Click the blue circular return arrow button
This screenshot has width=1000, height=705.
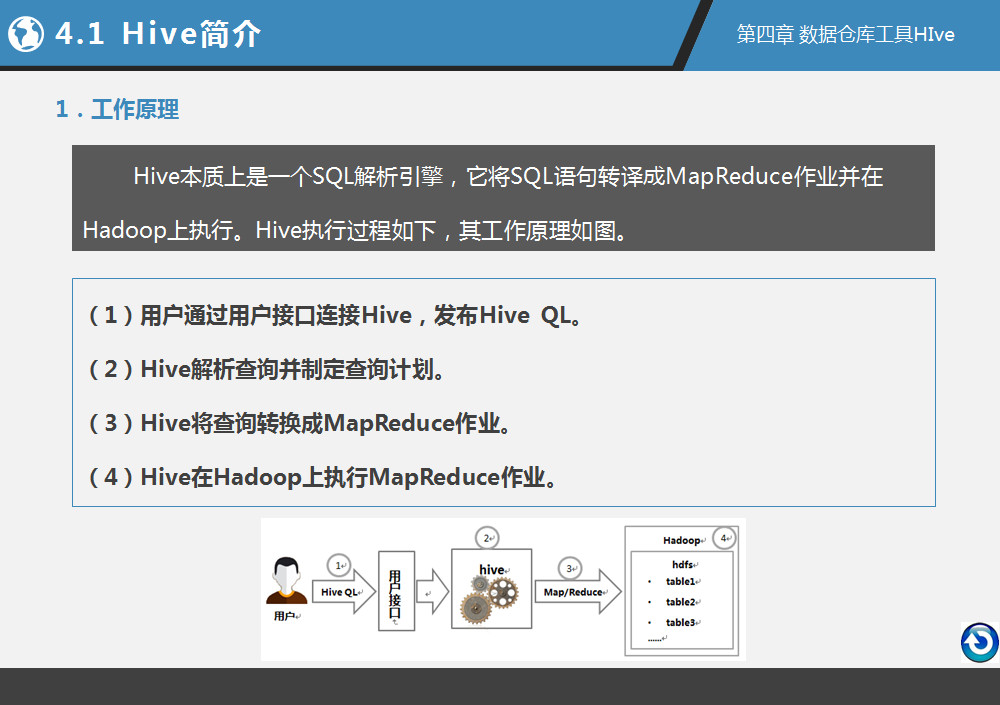pos(979,642)
